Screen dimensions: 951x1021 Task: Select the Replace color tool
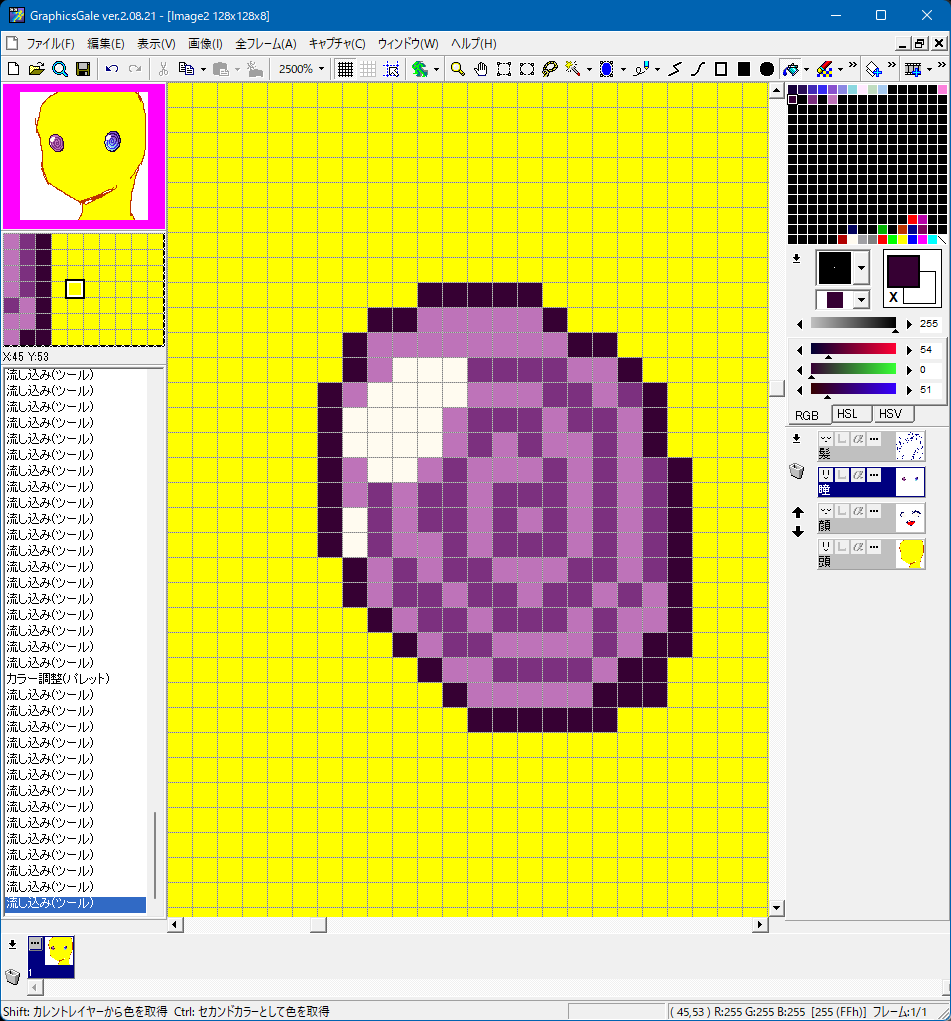click(x=825, y=69)
